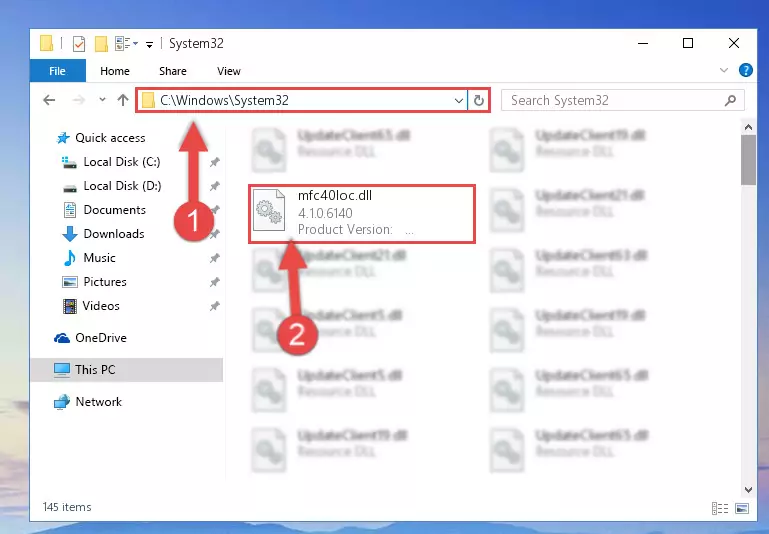
Task: Maximize the System32 window
Action: [x=688, y=43]
